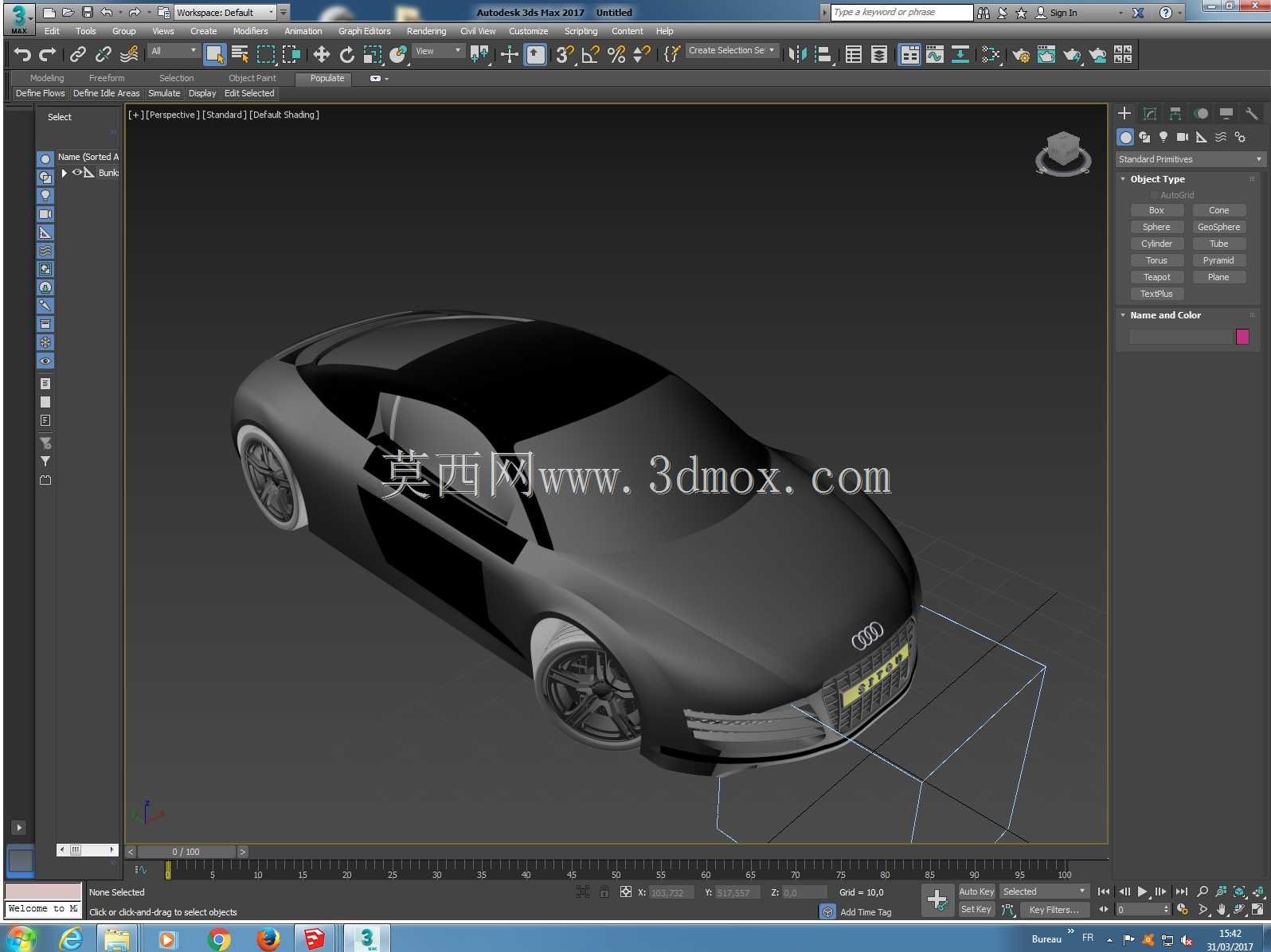The width and height of the screenshot is (1271, 952).
Task: Open the Modifiers menu
Action: coord(250,31)
